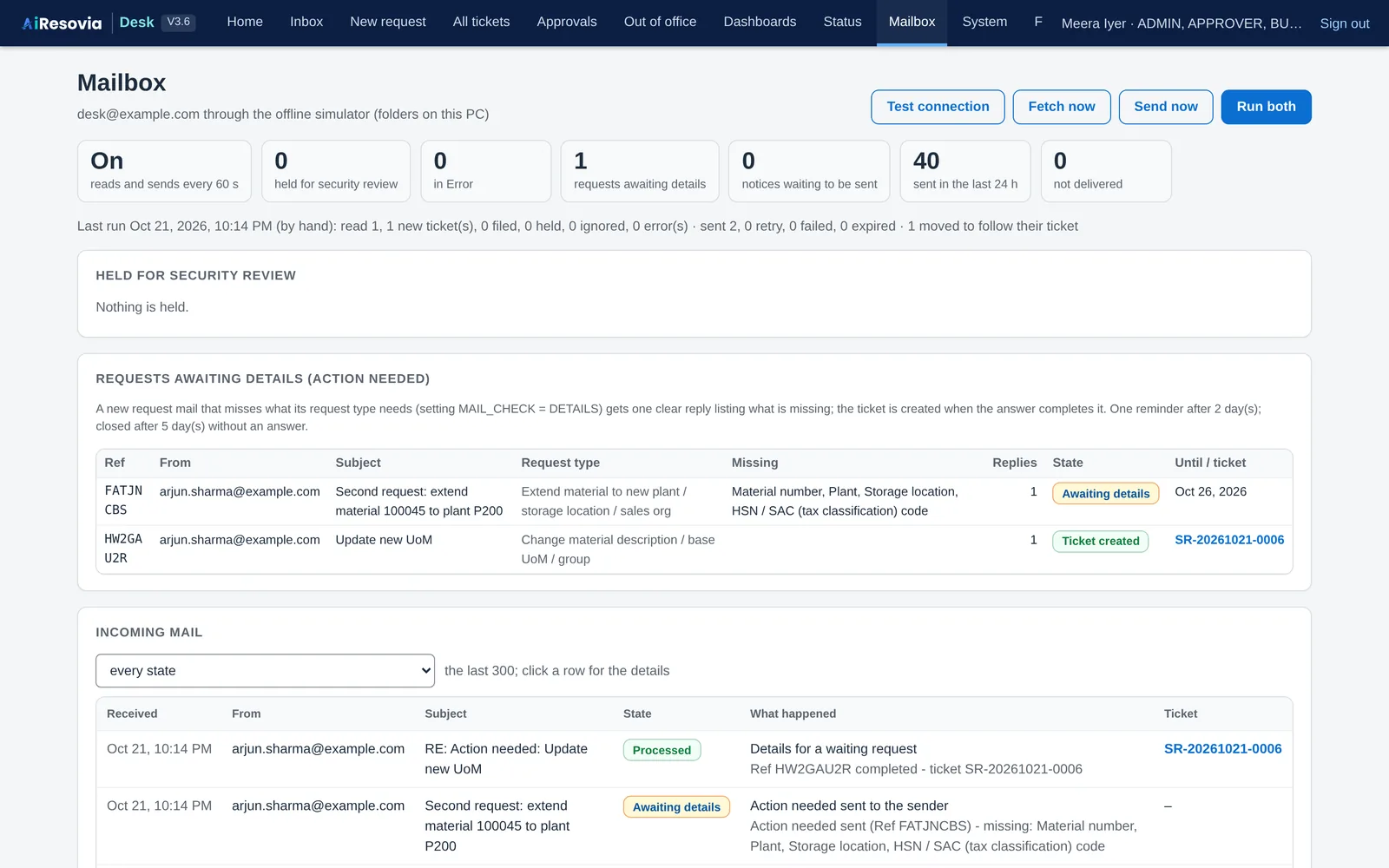Screen dimensions: 1389x868
Task: Click 'requests awaiting details' stat card
Action: 640,171
